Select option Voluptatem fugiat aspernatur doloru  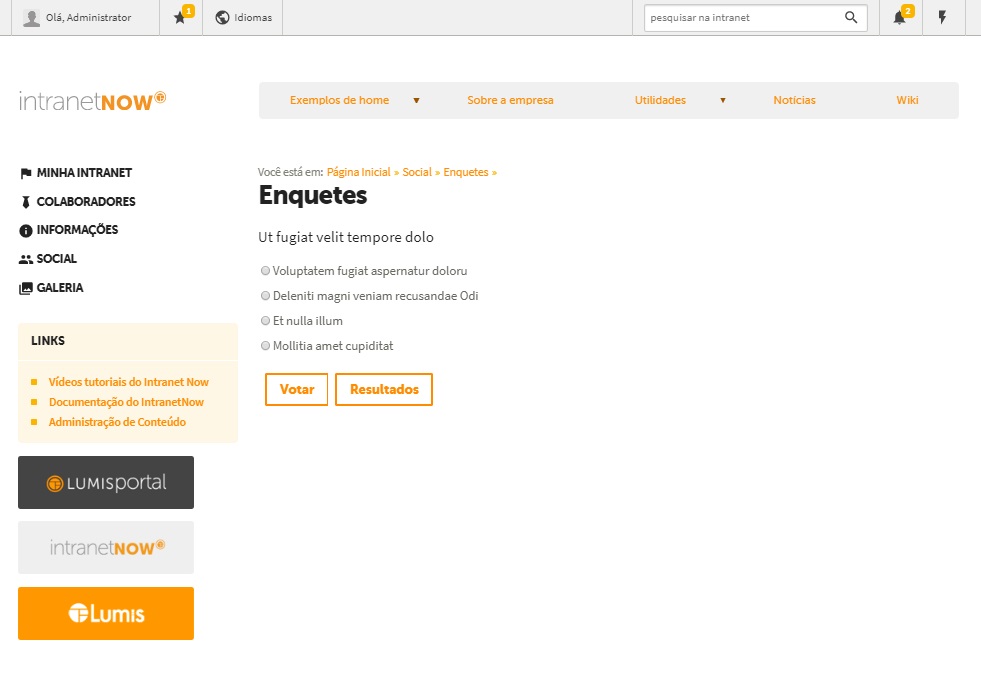[265, 270]
